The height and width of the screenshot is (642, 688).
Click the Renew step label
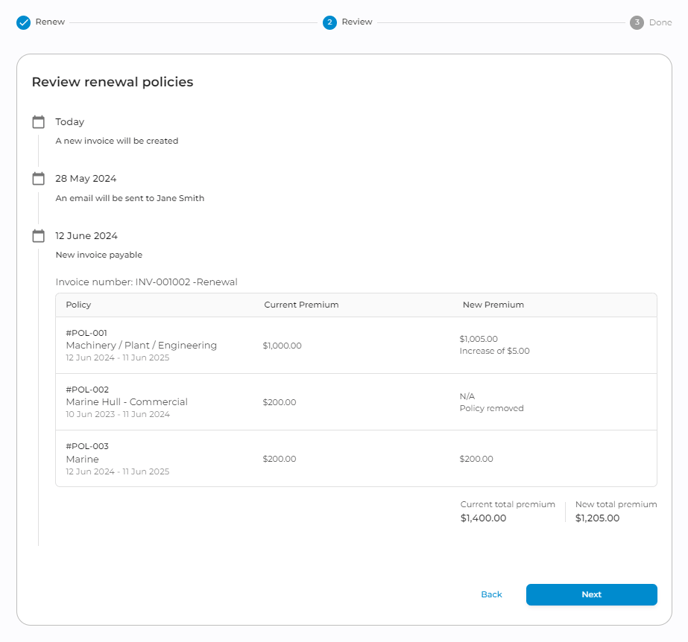[x=50, y=22]
